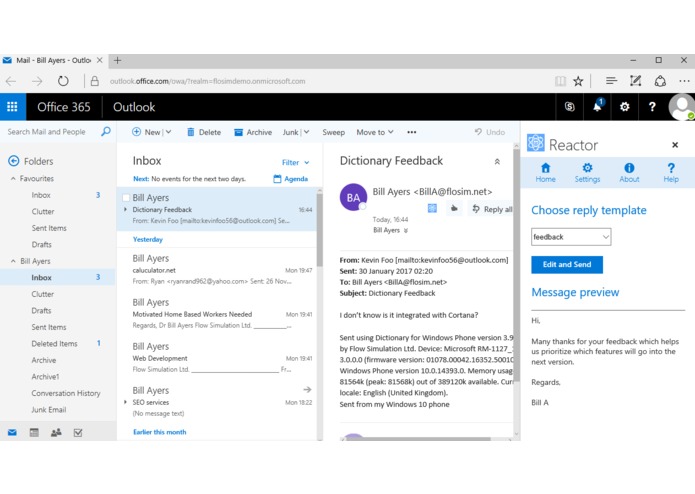
Task: Click Reply all on the message
Action: pos(492,209)
